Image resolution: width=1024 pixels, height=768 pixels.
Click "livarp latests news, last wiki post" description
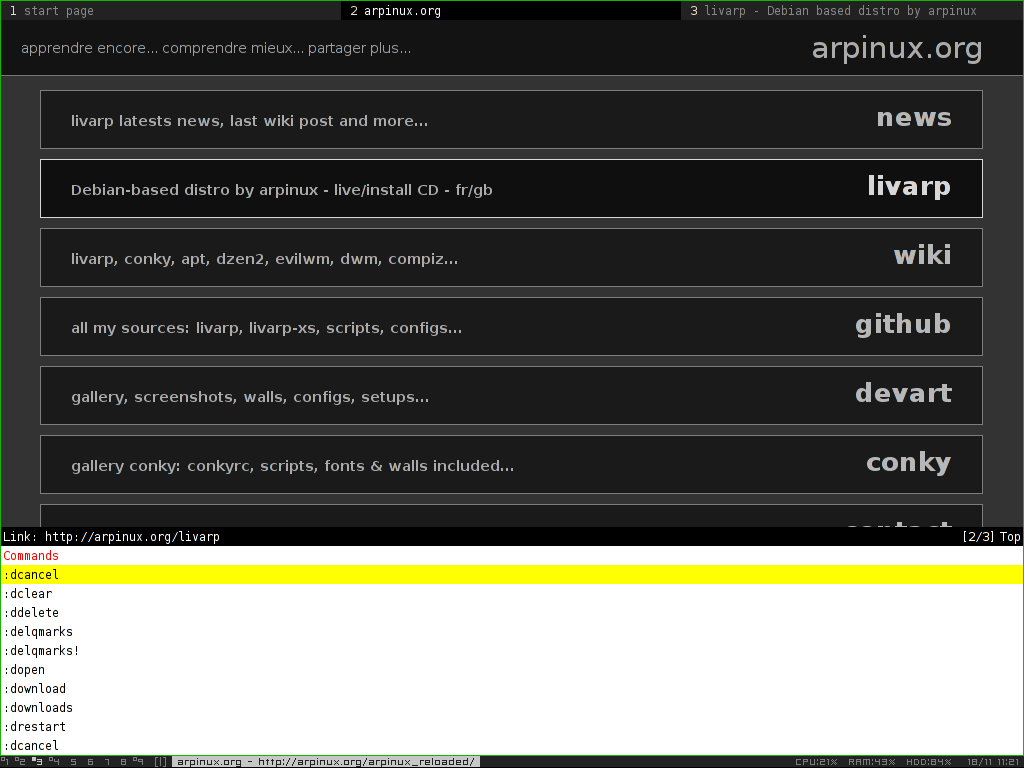tap(249, 121)
